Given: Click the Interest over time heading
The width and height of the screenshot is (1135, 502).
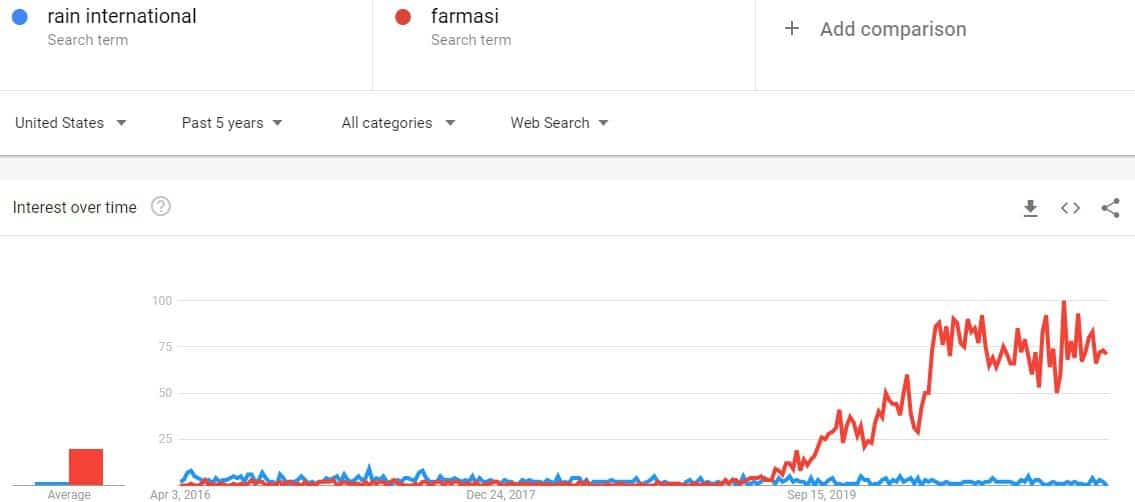Looking at the screenshot, I should tap(75, 208).
